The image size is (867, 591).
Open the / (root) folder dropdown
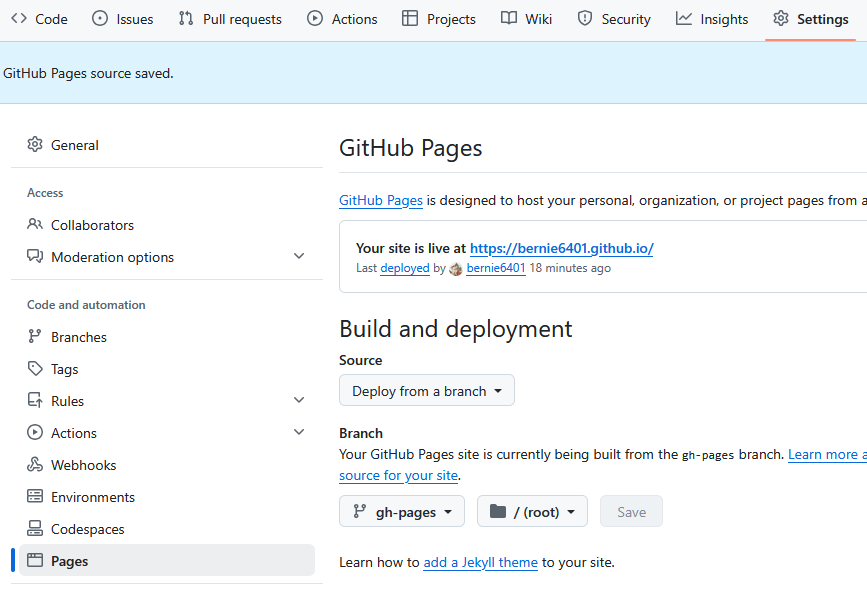tap(532, 511)
